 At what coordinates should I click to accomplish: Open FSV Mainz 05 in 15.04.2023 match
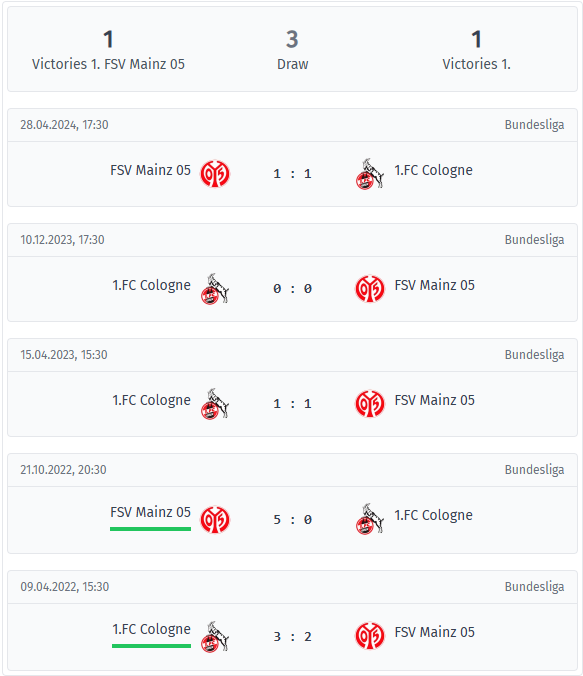(435, 400)
